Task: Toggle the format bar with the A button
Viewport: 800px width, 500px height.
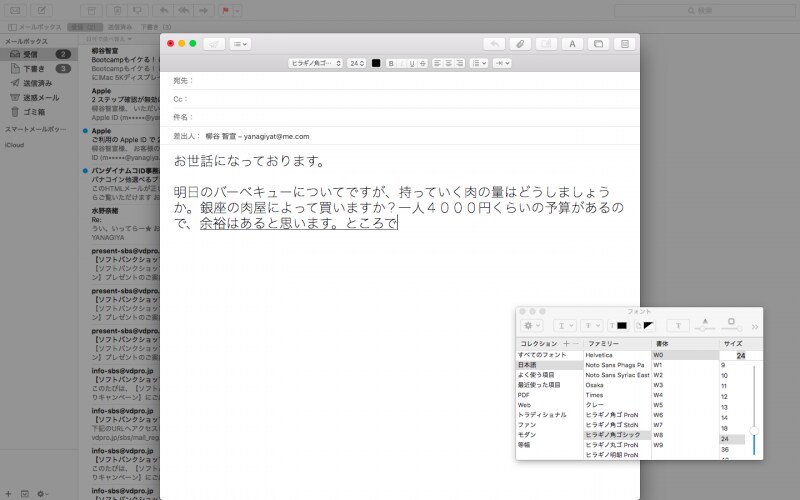Action: tap(572, 44)
